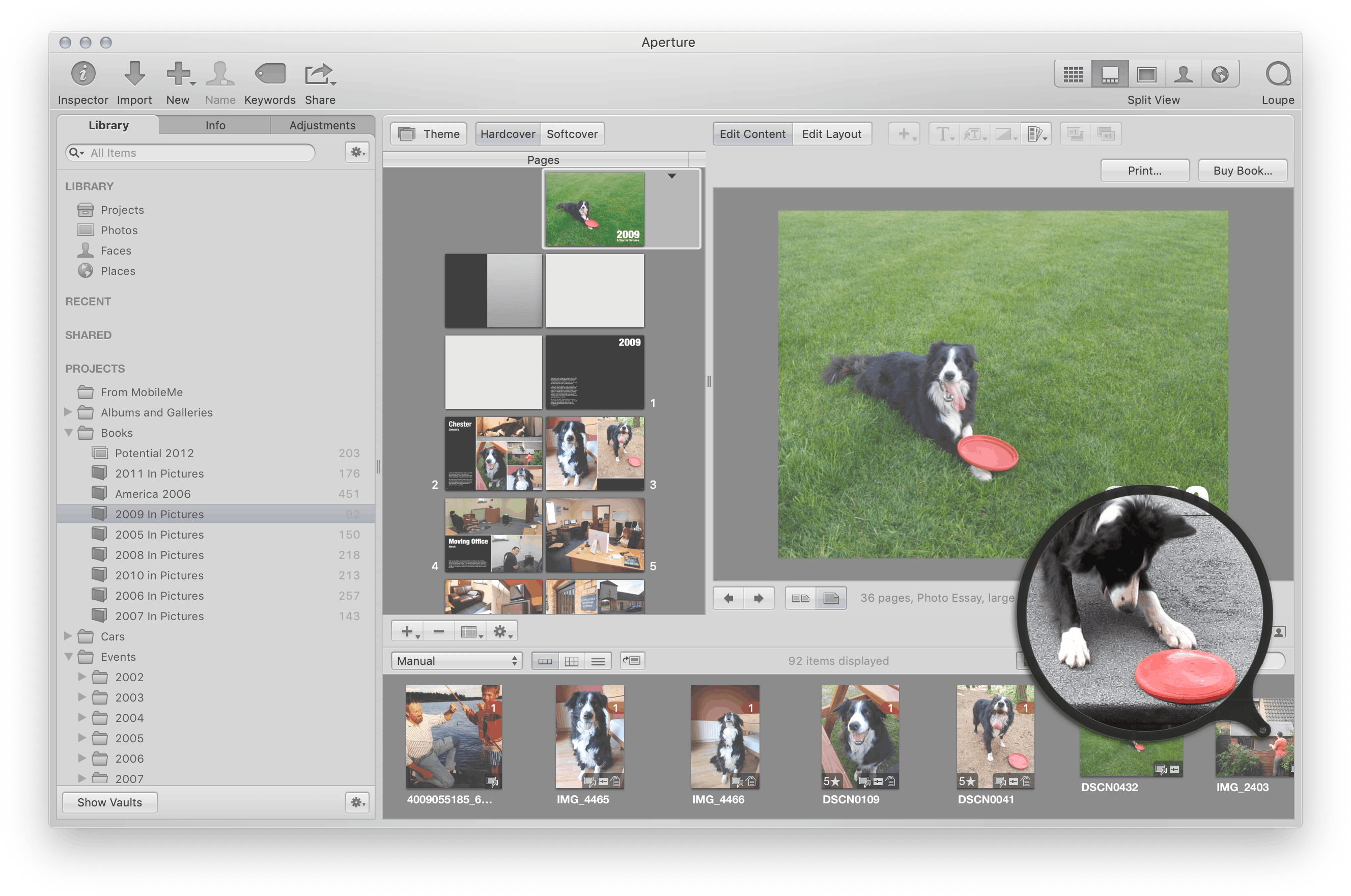This screenshot has height=896, width=1351.
Task: Switch to Faces view in toolbar
Action: point(1183,74)
